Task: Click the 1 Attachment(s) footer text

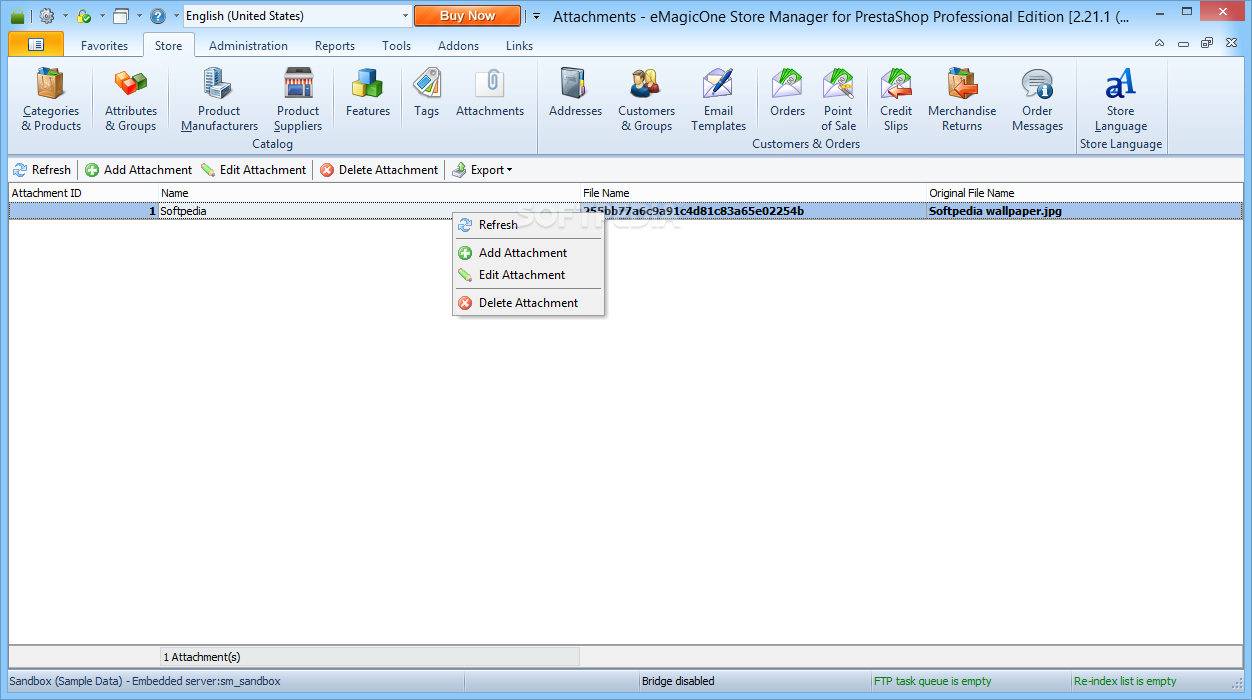Action: point(202,657)
